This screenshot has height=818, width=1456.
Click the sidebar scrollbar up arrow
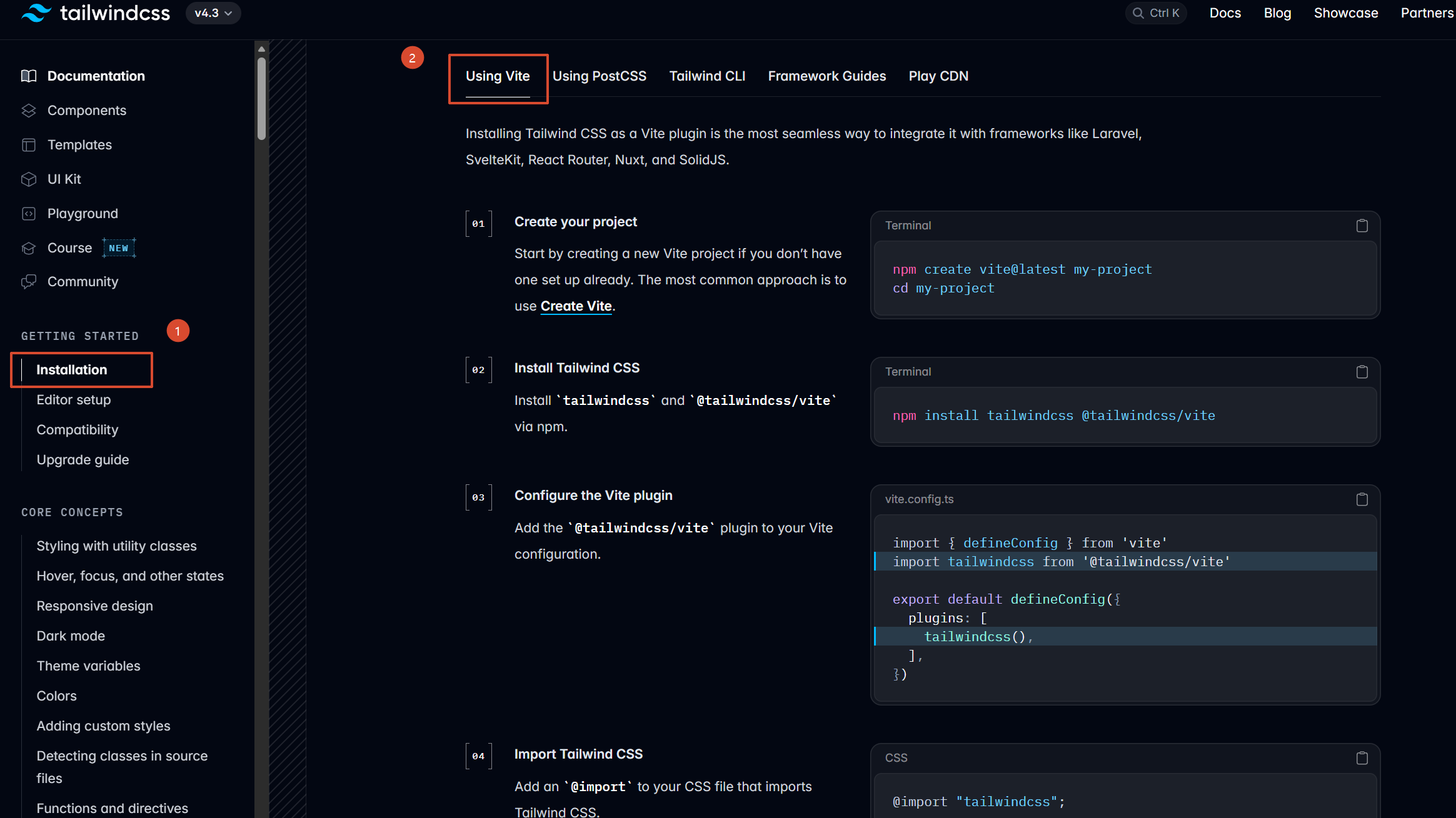pyautogui.click(x=262, y=49)
